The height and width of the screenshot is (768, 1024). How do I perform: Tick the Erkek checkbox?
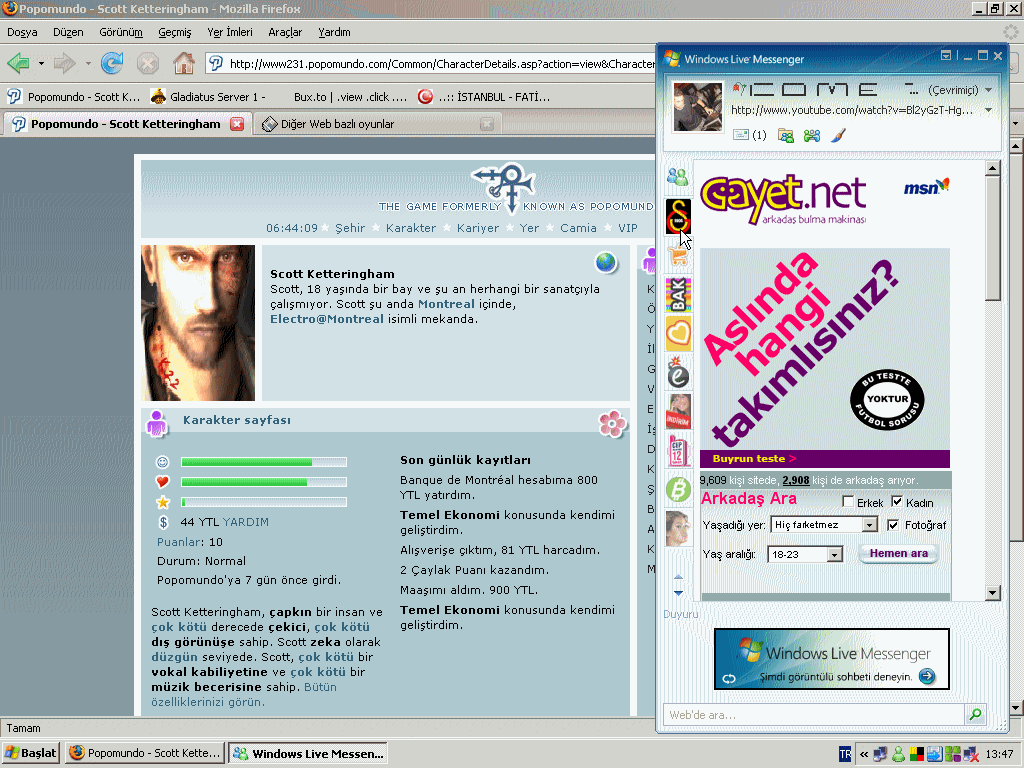pos(848,502)
